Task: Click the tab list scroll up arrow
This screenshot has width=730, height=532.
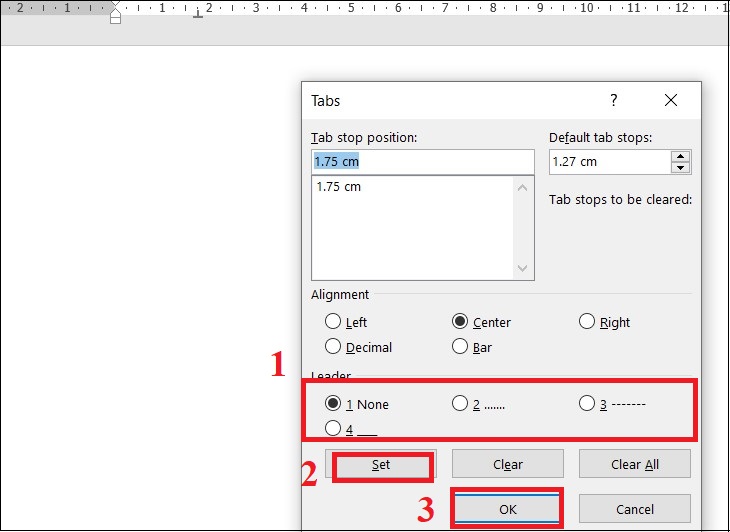Action: pyautogui.click(x=522, y=188)
